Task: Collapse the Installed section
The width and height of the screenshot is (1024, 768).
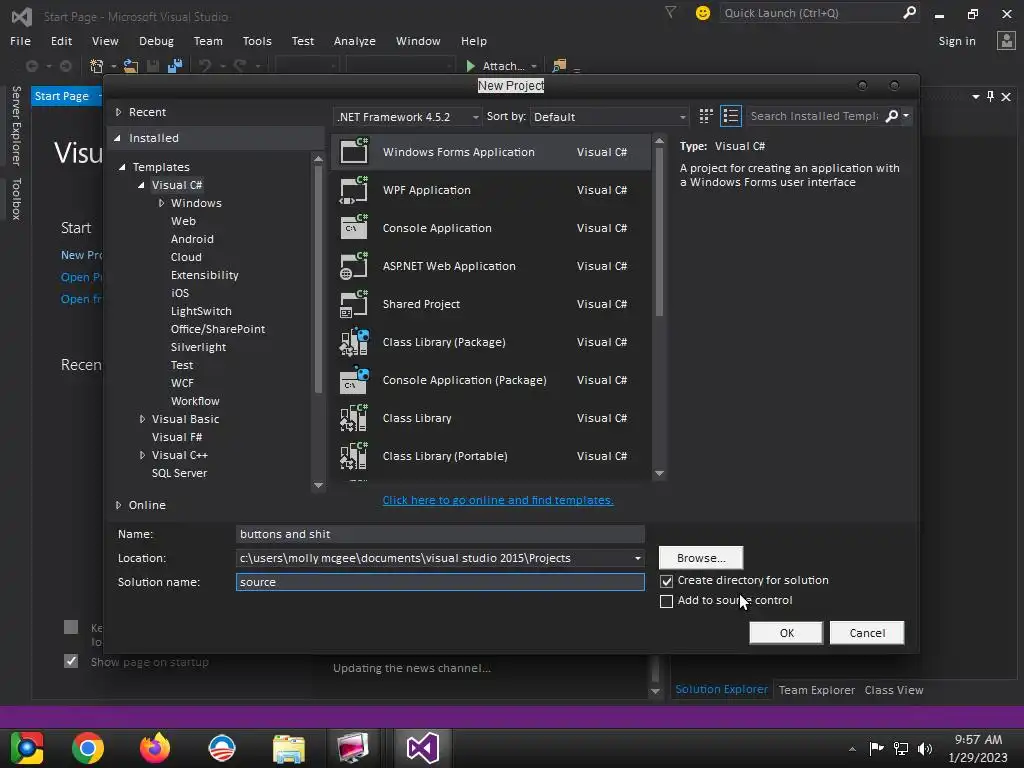Action: tap(118, 138)
